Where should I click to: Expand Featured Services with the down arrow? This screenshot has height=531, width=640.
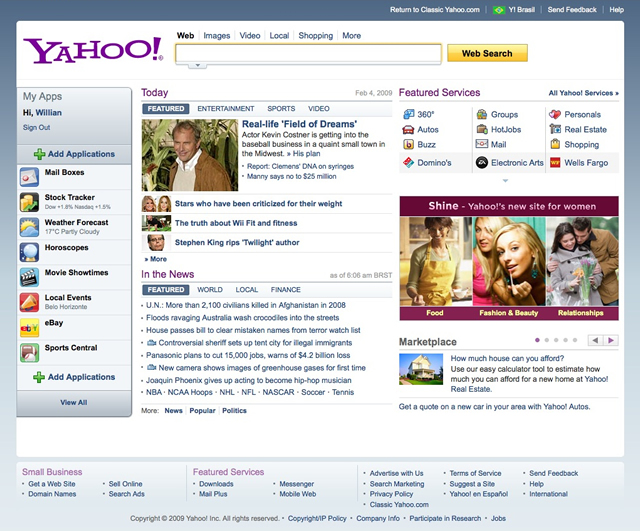point(505,180)
